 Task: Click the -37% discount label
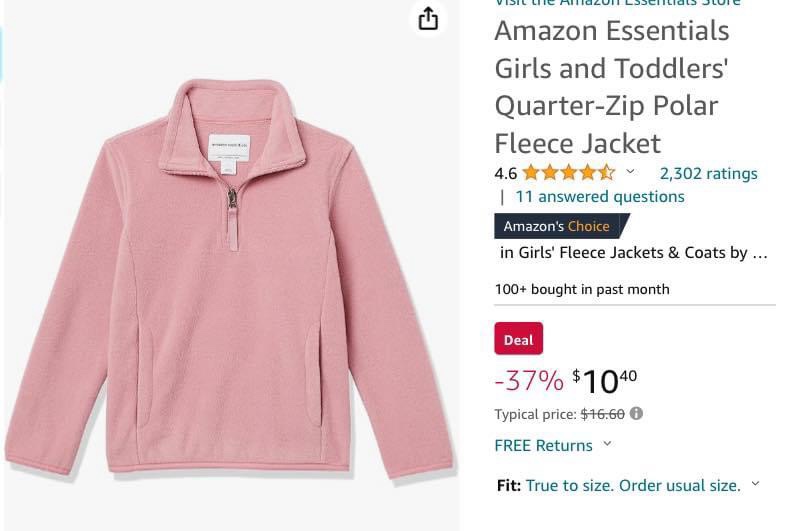(529, 380)
